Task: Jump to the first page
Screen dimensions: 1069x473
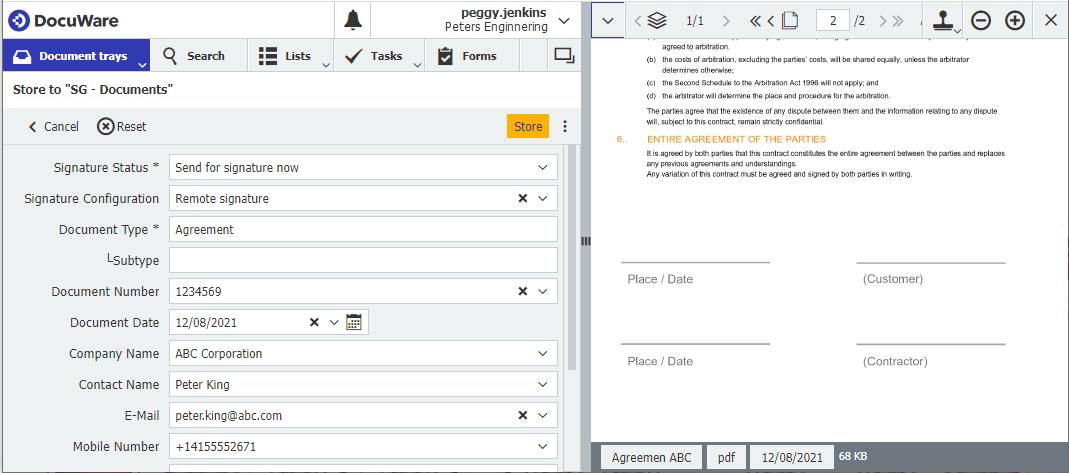Action: 755,20
